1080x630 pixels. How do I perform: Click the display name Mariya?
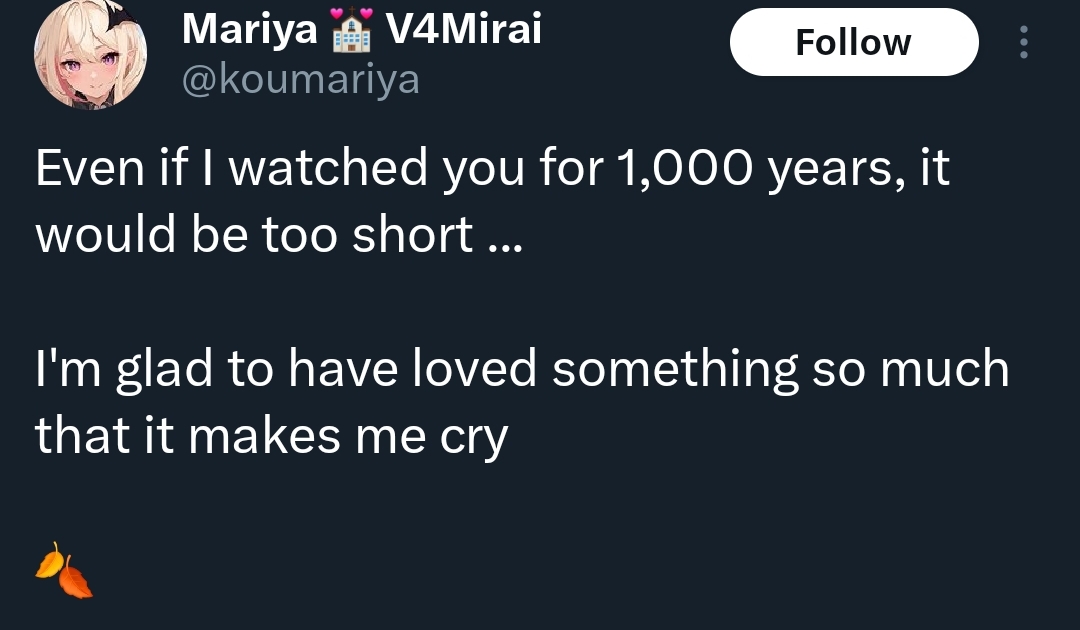tap(249, 31)
